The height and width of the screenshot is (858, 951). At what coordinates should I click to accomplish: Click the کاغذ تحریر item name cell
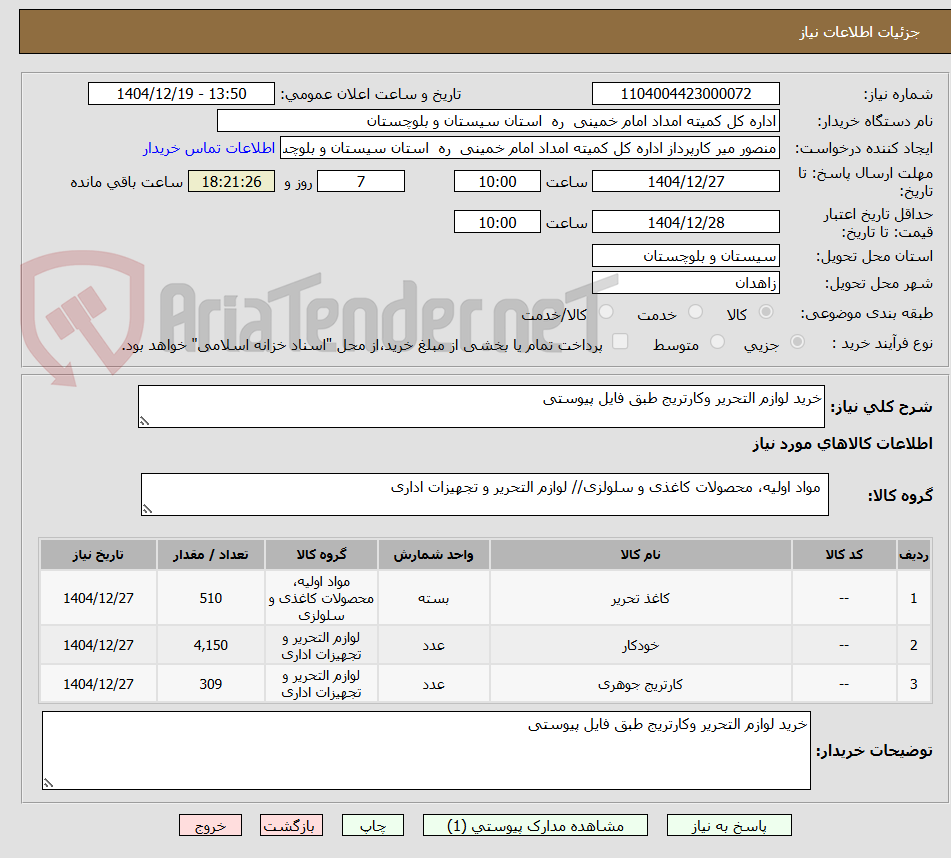640,598
